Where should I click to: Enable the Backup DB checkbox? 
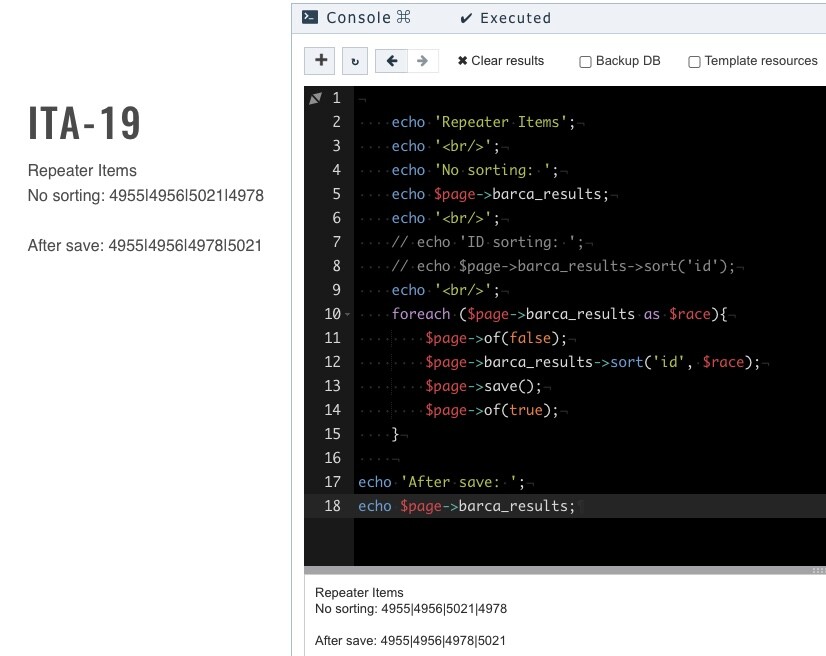586,62
